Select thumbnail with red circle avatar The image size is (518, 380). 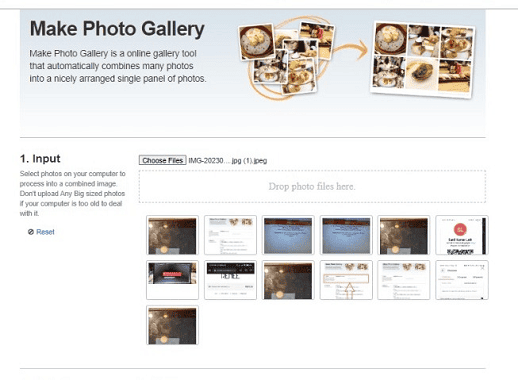462,235
